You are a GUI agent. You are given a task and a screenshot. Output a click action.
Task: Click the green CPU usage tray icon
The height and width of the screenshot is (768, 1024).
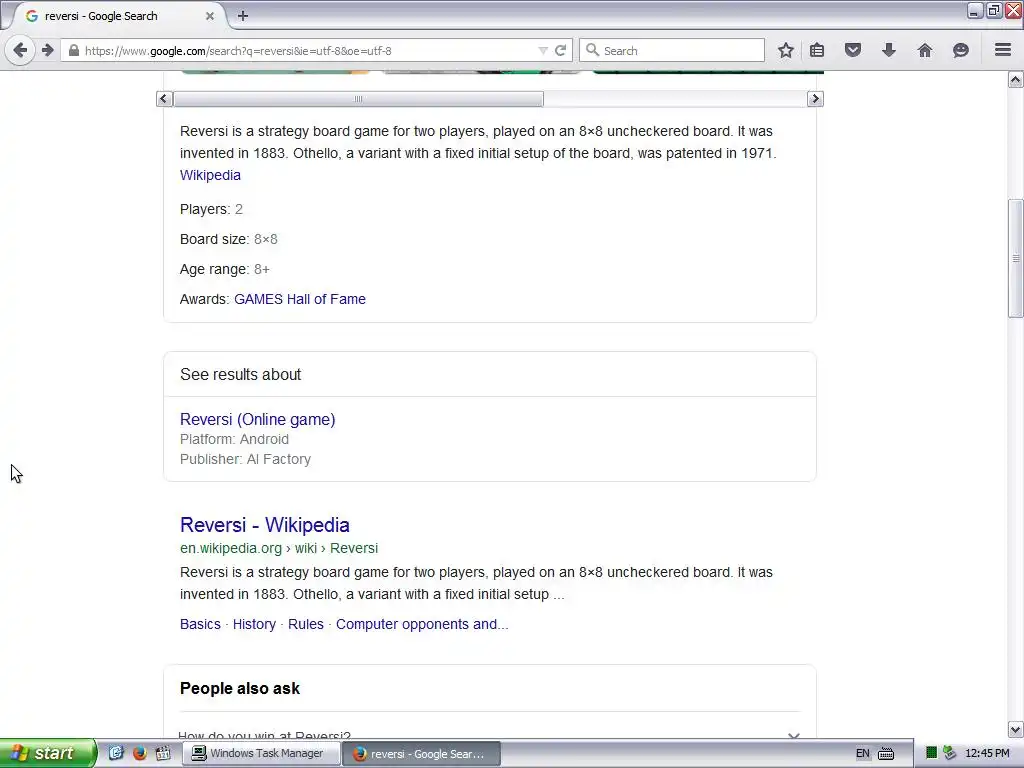pos(932,753)
